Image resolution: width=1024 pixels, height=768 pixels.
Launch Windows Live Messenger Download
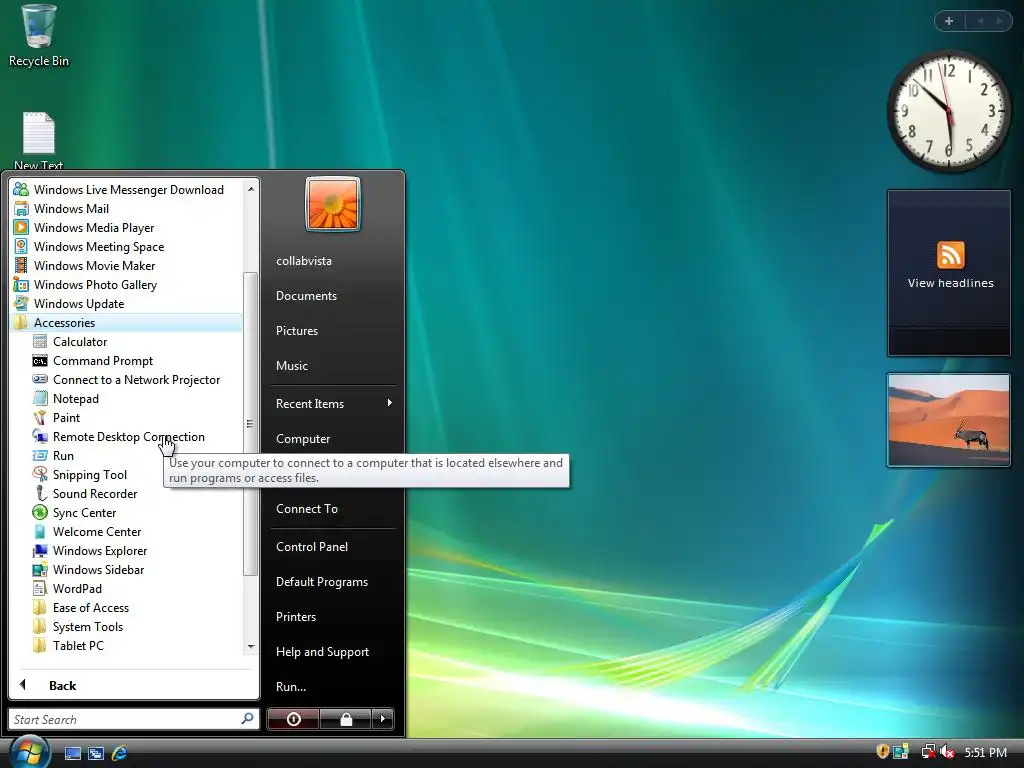(x=127, y=189)
